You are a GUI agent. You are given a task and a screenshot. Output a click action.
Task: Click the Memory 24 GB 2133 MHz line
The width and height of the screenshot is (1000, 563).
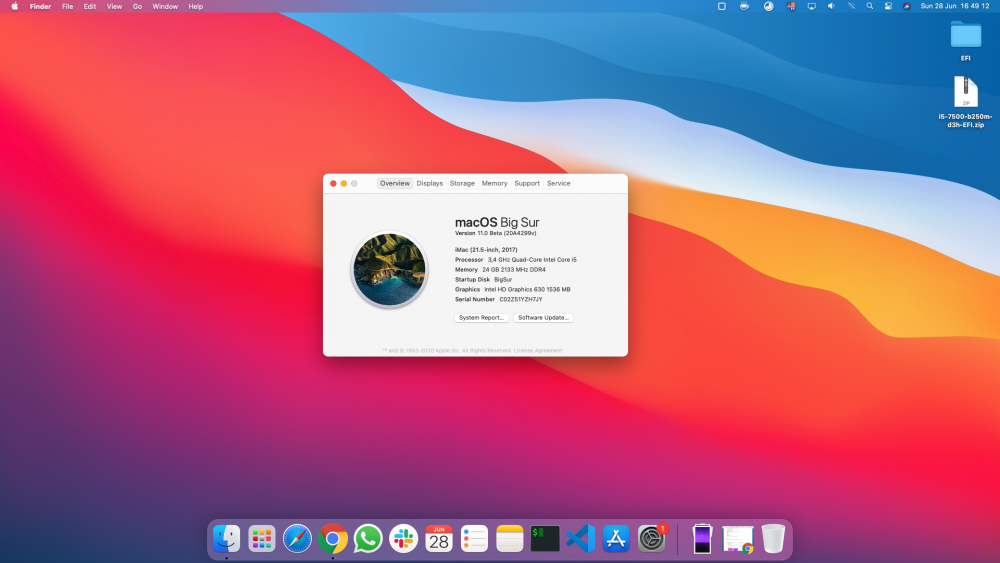click(x=500, y=270)
